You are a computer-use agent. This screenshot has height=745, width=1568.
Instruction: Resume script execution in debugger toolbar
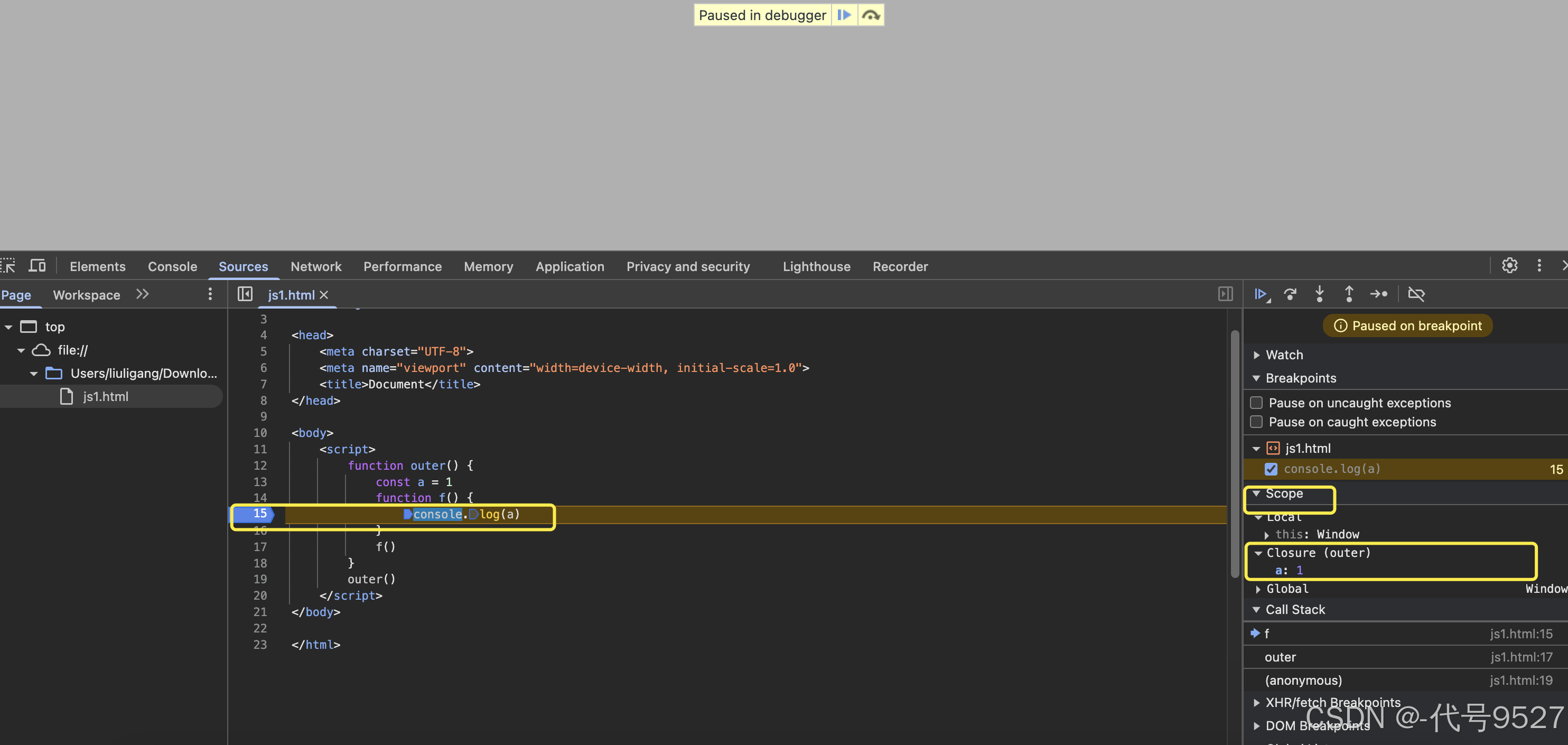[1261, 295]
